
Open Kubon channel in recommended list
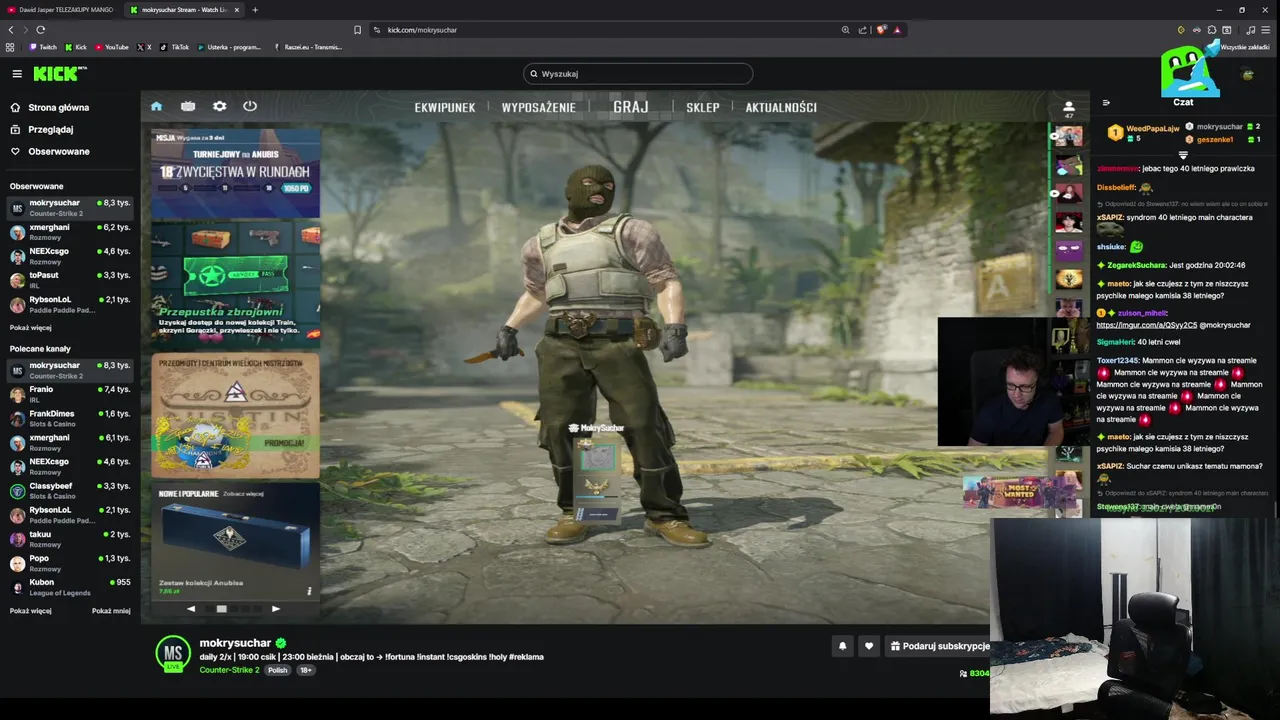(70, 587)
